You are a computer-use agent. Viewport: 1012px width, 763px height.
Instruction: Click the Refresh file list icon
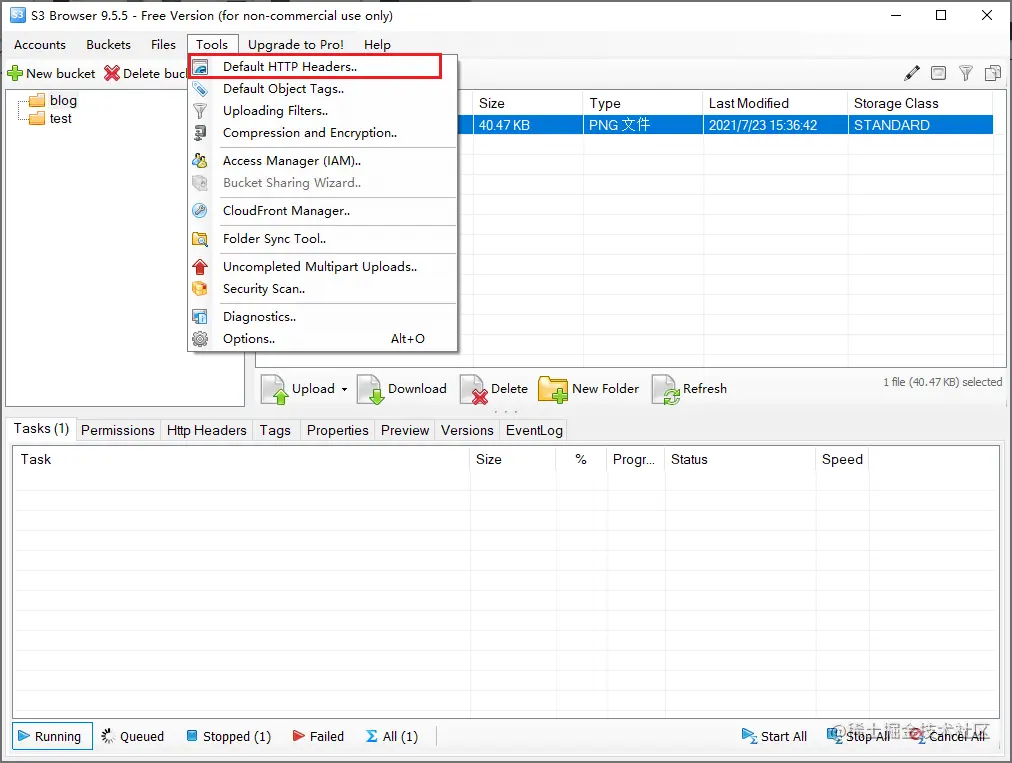pos(665,389)
